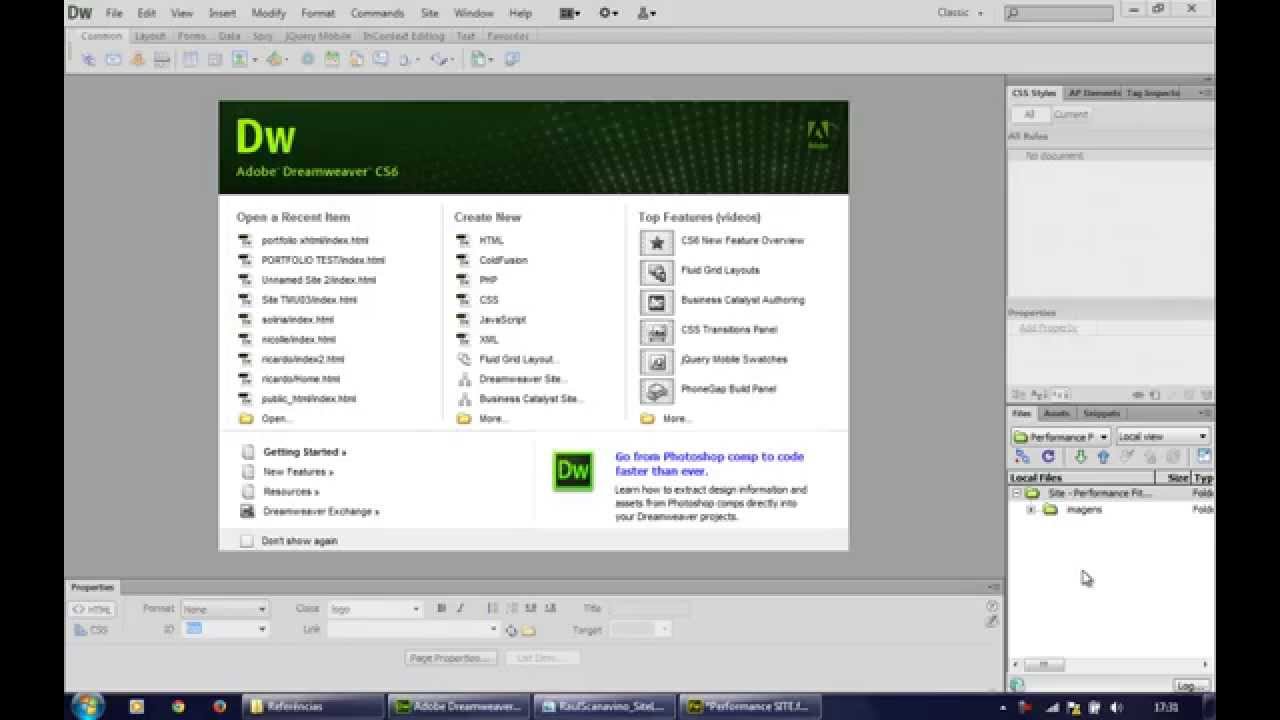Image resolution: width=1280 pixels, height=720 pixels.
Task: Open the Local view dropdown
Action: pos(1163,437)
